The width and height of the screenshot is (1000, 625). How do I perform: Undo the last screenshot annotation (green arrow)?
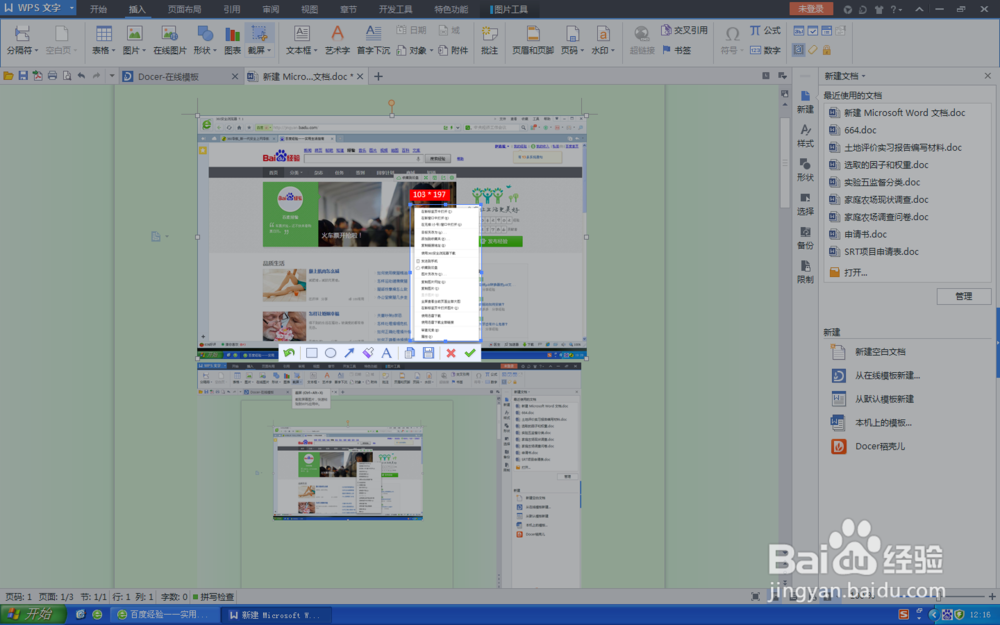289,353
